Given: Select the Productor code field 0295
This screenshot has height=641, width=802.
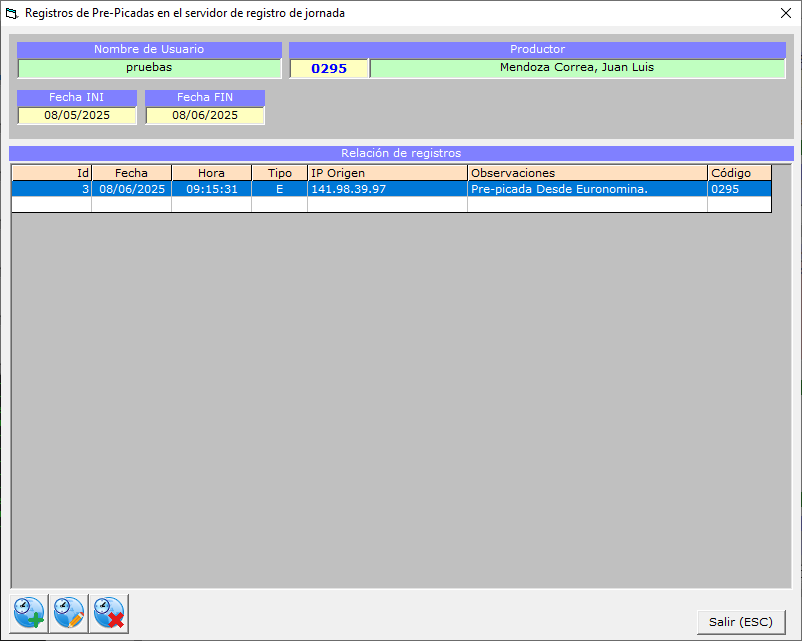Looking at the screenshot, I should 329,68.
